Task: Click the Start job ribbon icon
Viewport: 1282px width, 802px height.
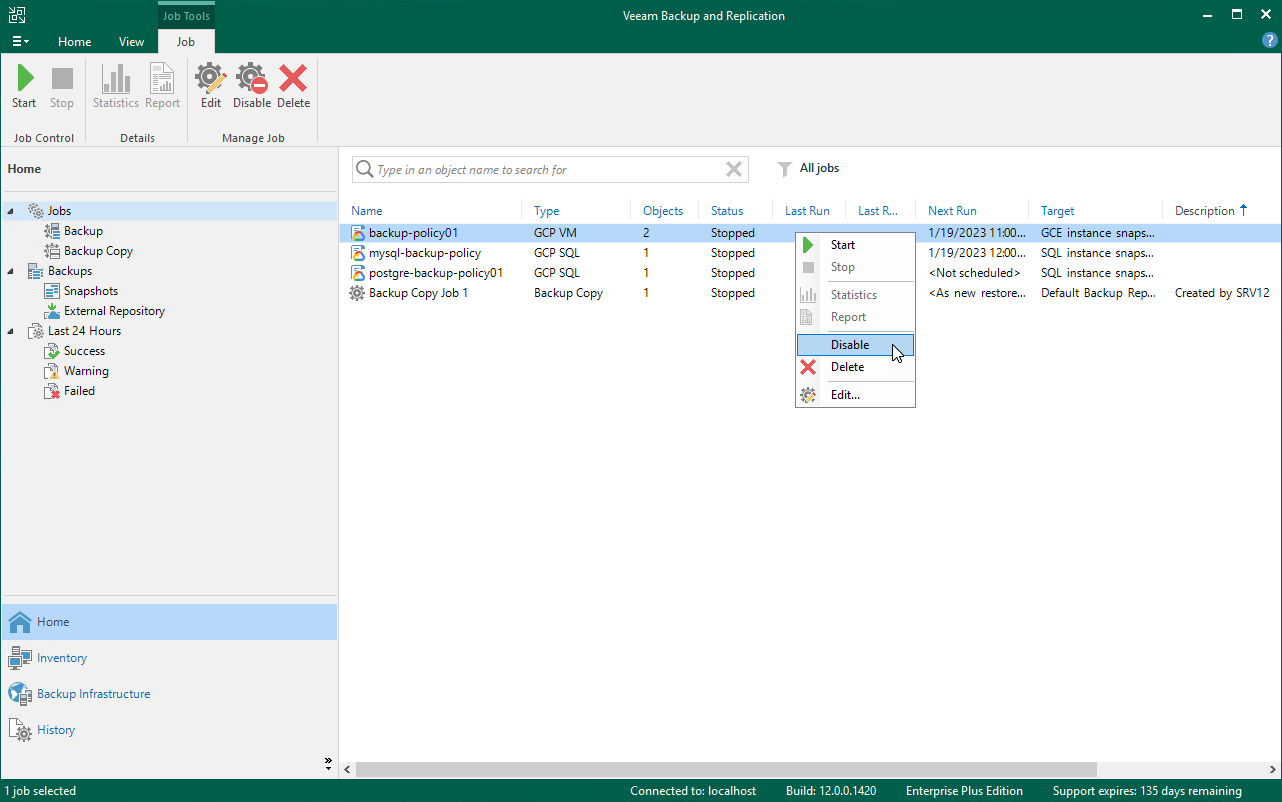Action: coord(24,87)
